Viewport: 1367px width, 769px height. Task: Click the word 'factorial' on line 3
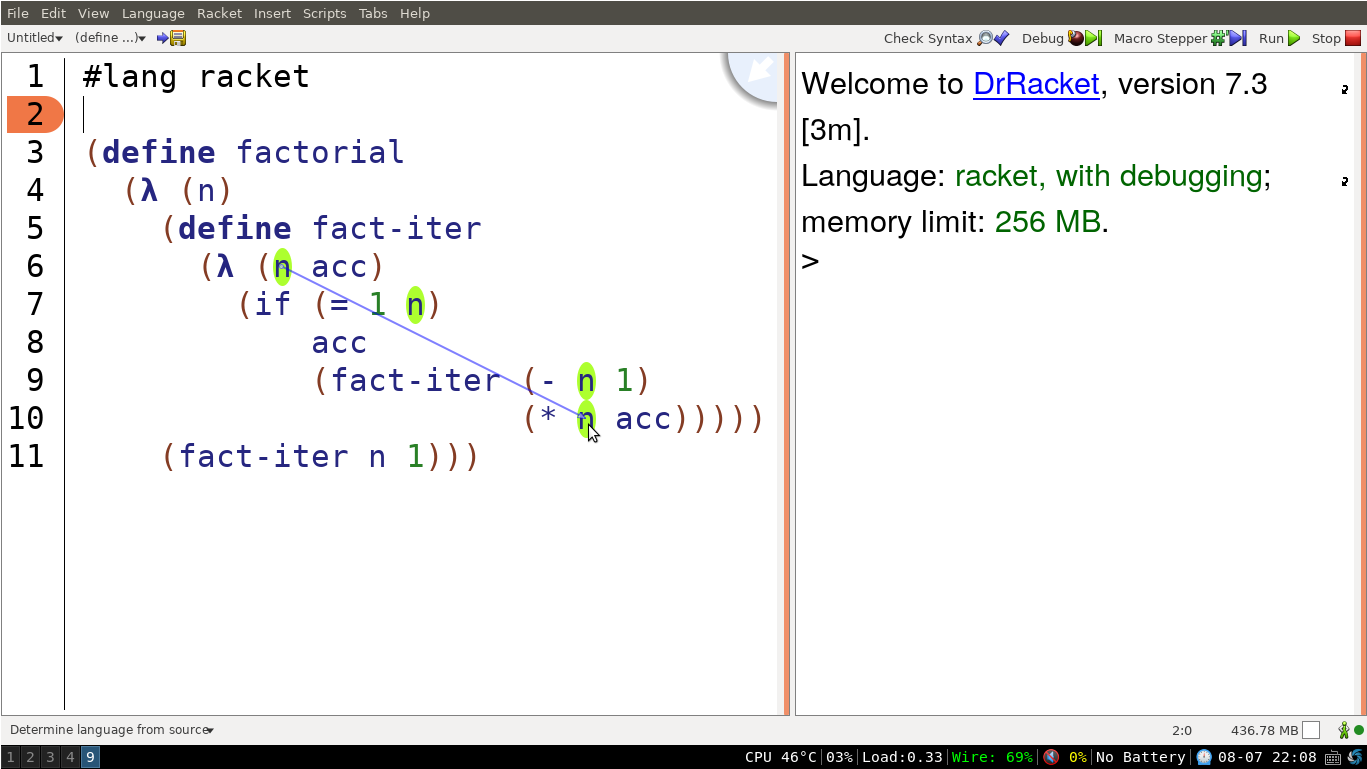[320, 153]
